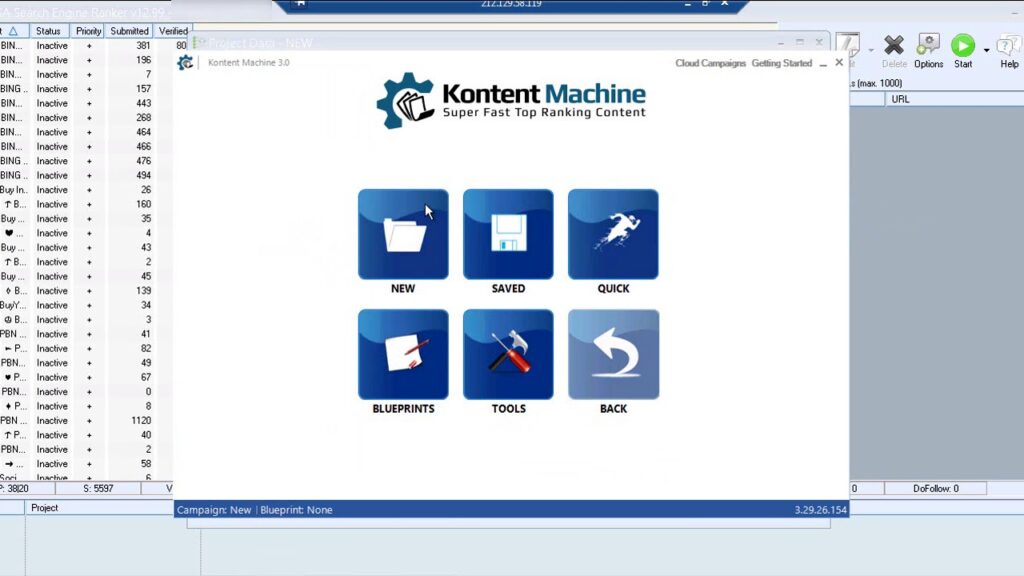Select the project row with 494 submitted

pyautogui.click(x=86, y=175)
